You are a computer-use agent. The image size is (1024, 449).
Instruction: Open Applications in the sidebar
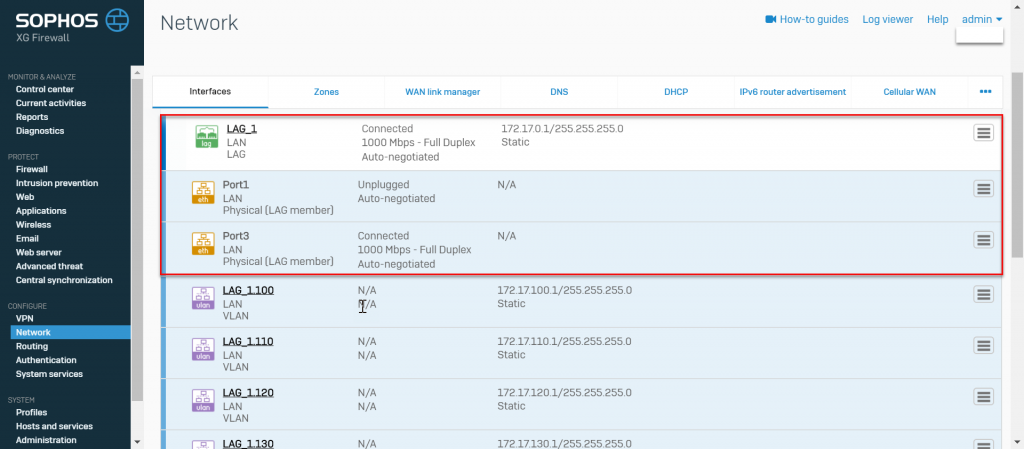41,211
